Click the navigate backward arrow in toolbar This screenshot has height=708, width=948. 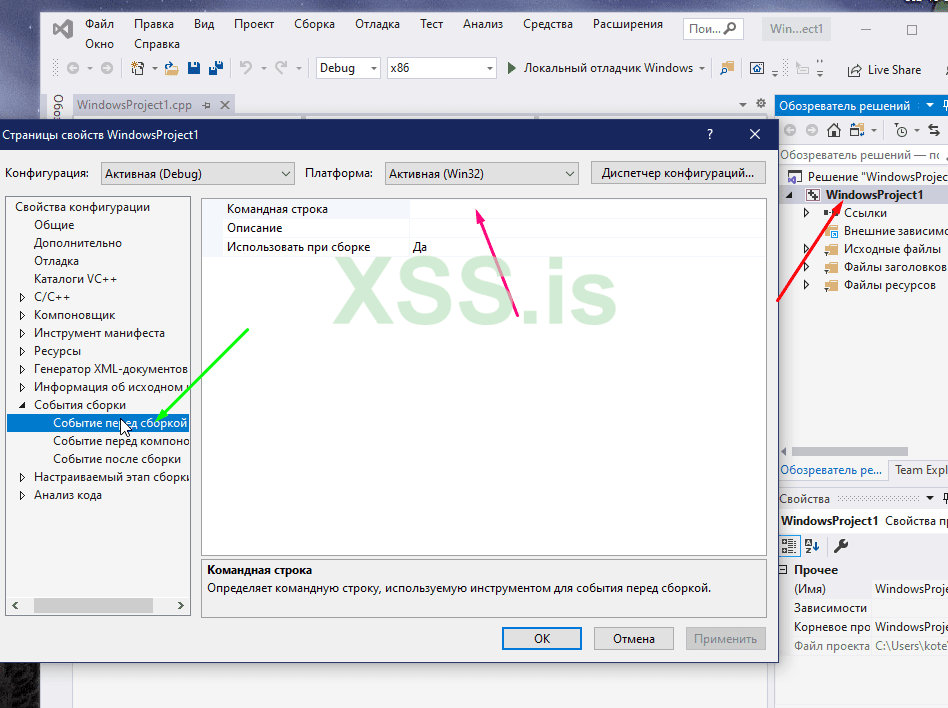tap(73, 68)
